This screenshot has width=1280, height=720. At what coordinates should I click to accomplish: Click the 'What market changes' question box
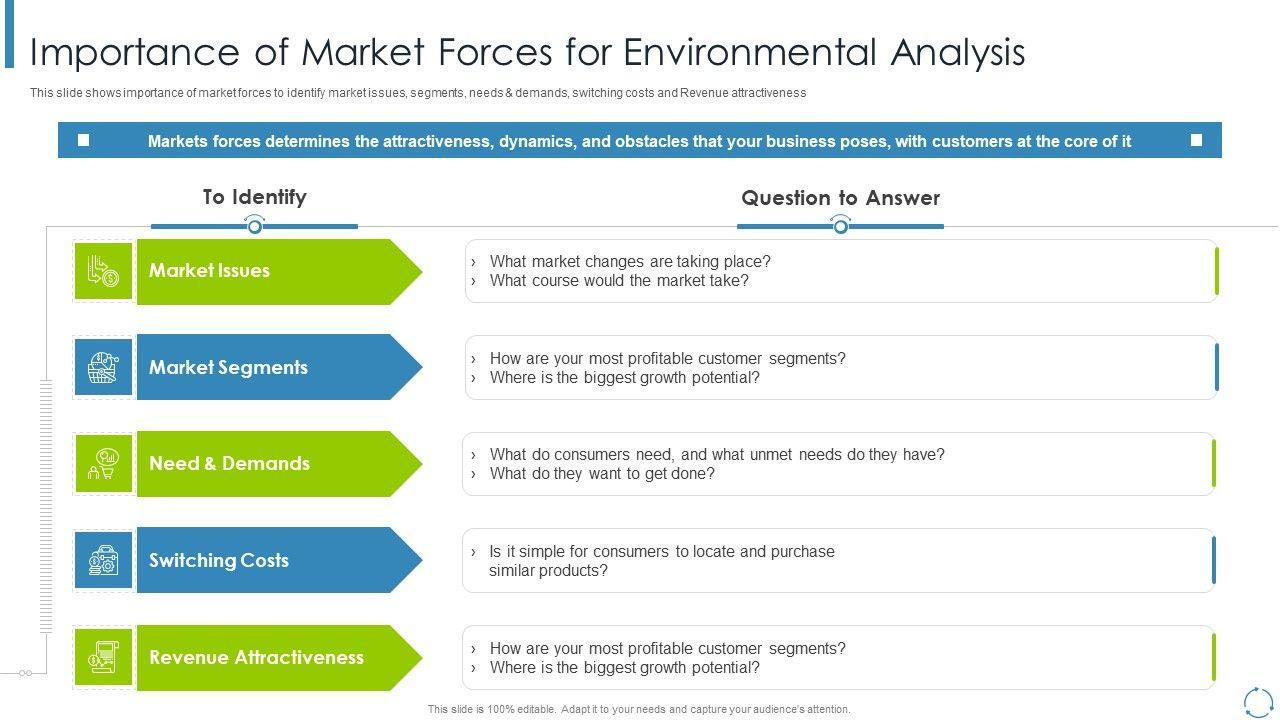point(840,271)
